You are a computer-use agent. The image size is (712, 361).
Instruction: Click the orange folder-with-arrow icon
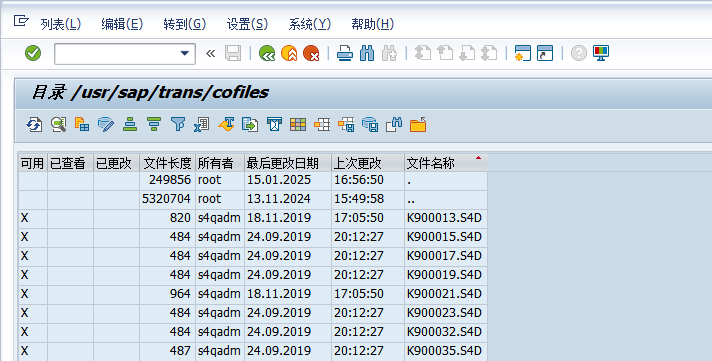418,124
